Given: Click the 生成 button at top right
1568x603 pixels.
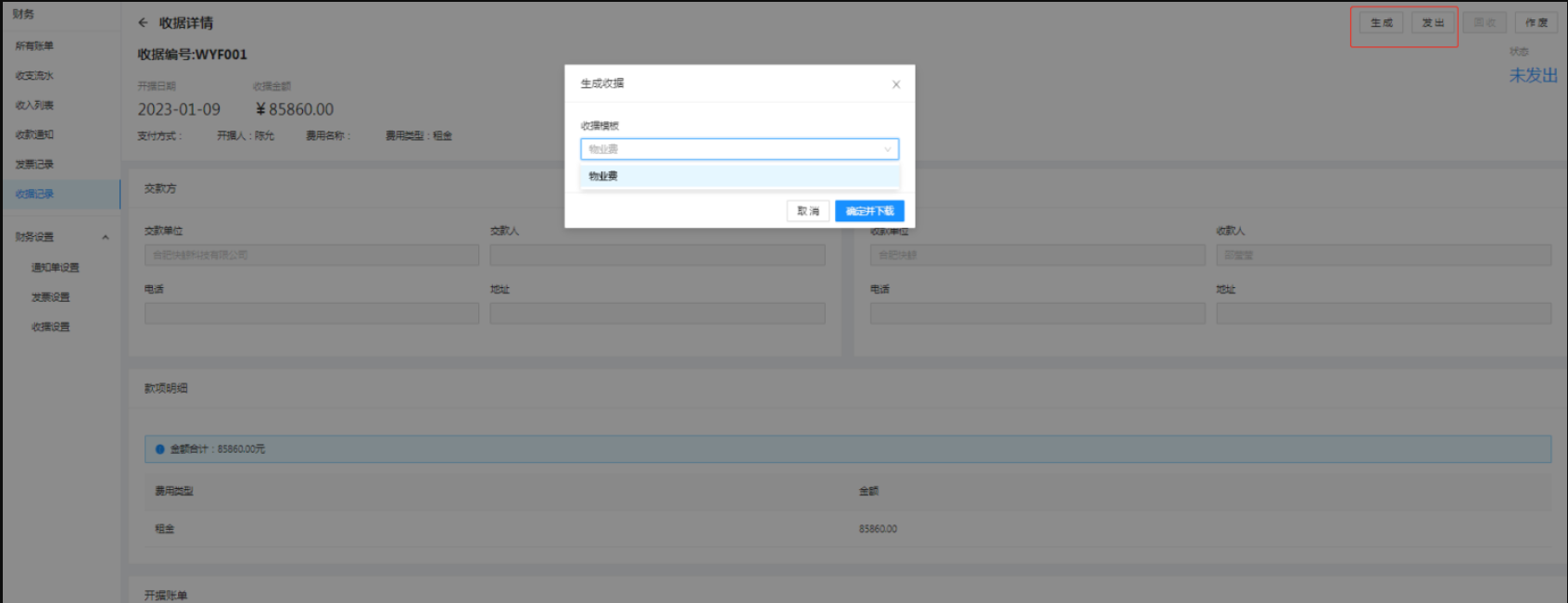Looking at the screenshot, I should point(1381,23).
